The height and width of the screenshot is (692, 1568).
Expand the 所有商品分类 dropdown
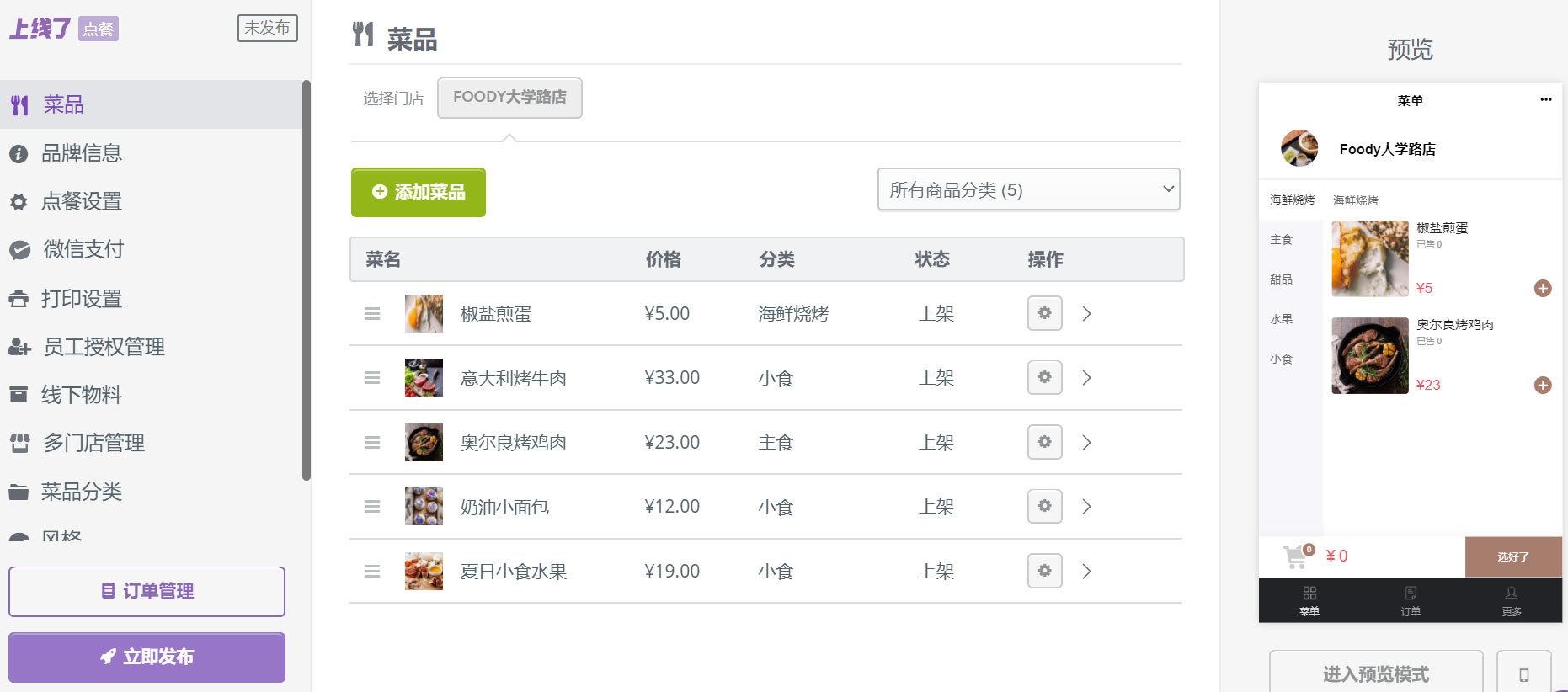[x=1028, y=189]
